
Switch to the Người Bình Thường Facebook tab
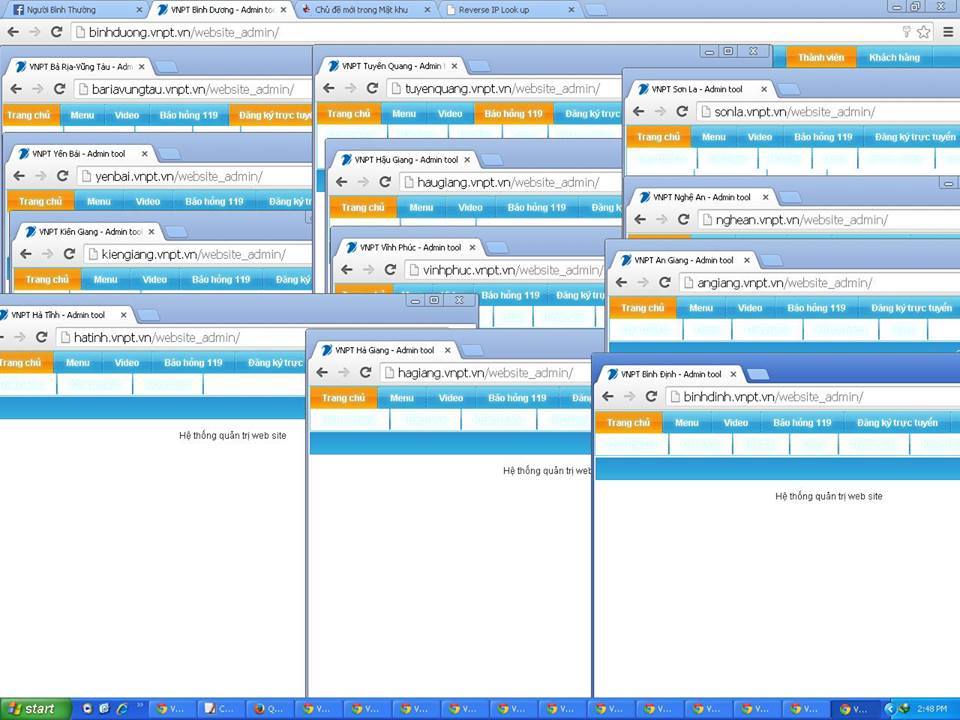pos(77,10)
